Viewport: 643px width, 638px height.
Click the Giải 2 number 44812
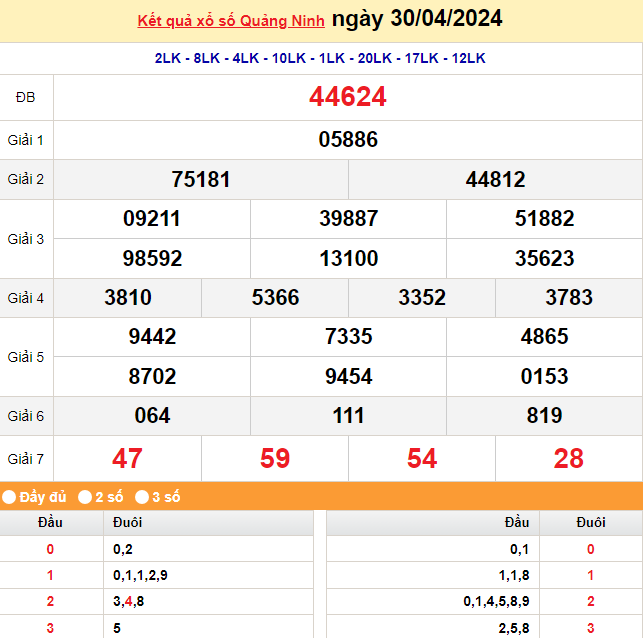click(495, 180)
